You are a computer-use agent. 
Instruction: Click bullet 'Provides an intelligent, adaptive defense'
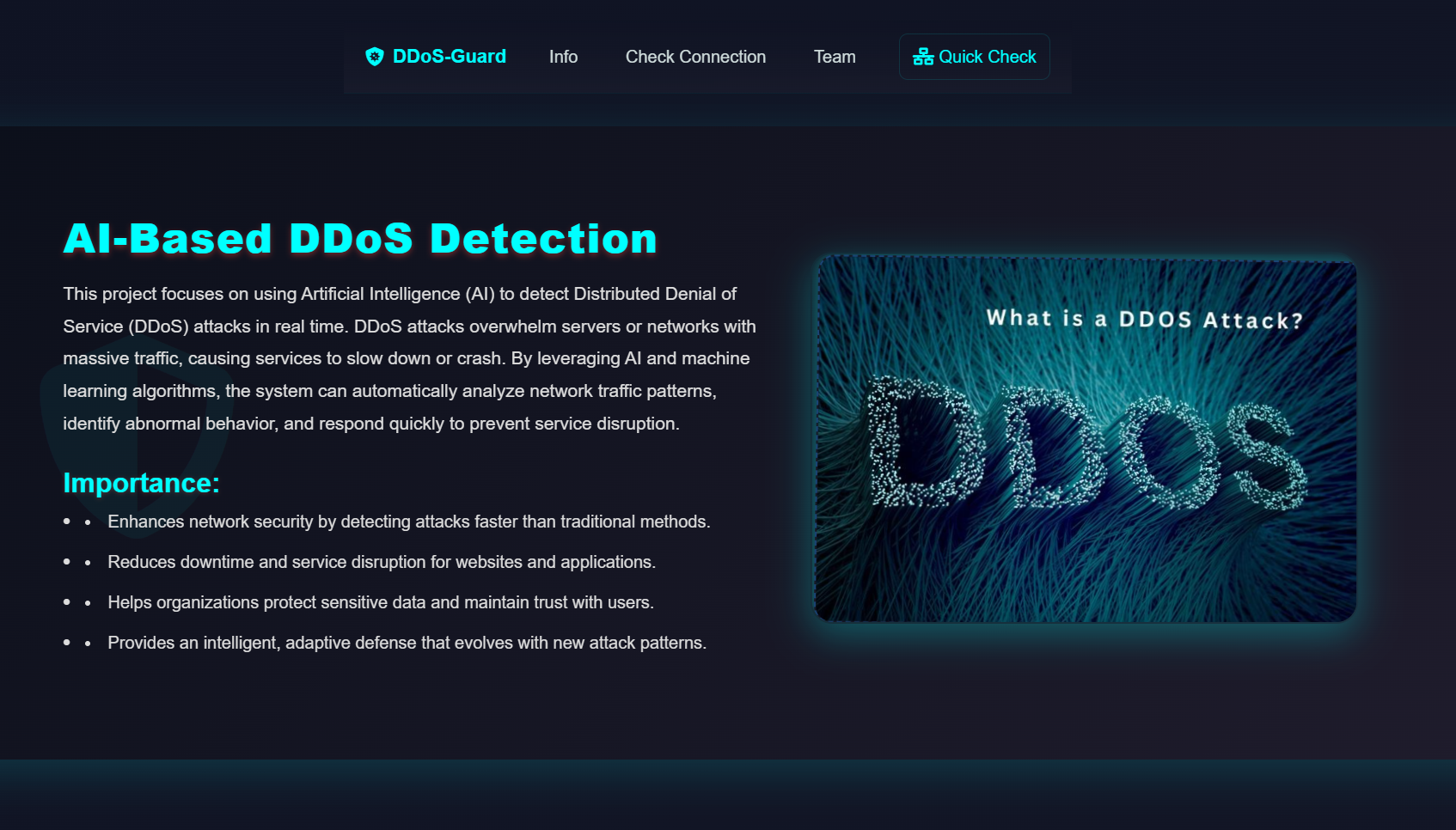[x=407, y=643]
